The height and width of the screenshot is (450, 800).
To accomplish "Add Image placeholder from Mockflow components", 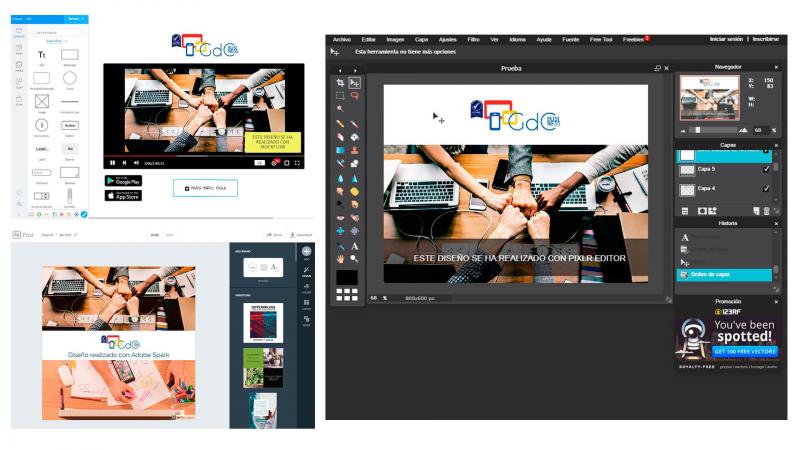I will pos(42,102).
